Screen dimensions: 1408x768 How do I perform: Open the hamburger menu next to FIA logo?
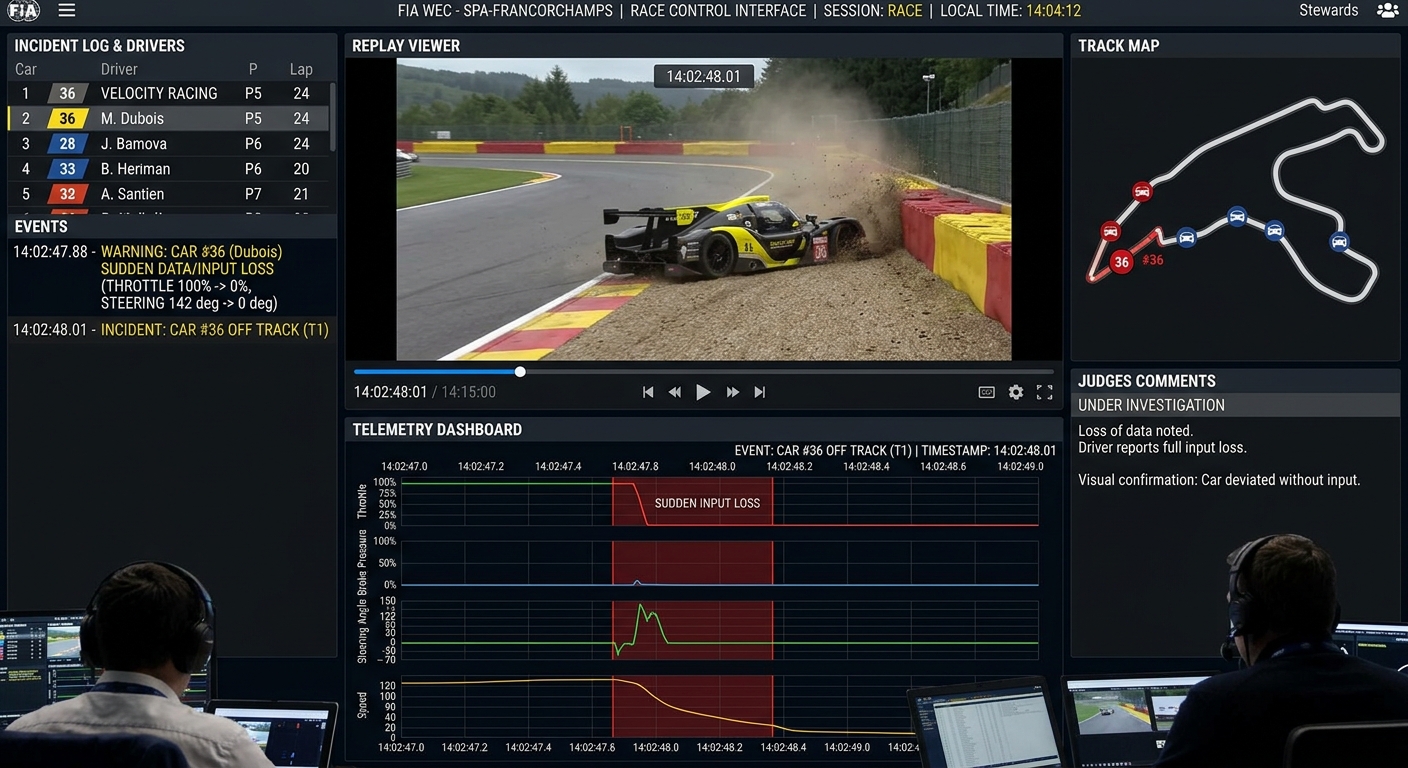(67, 10)
